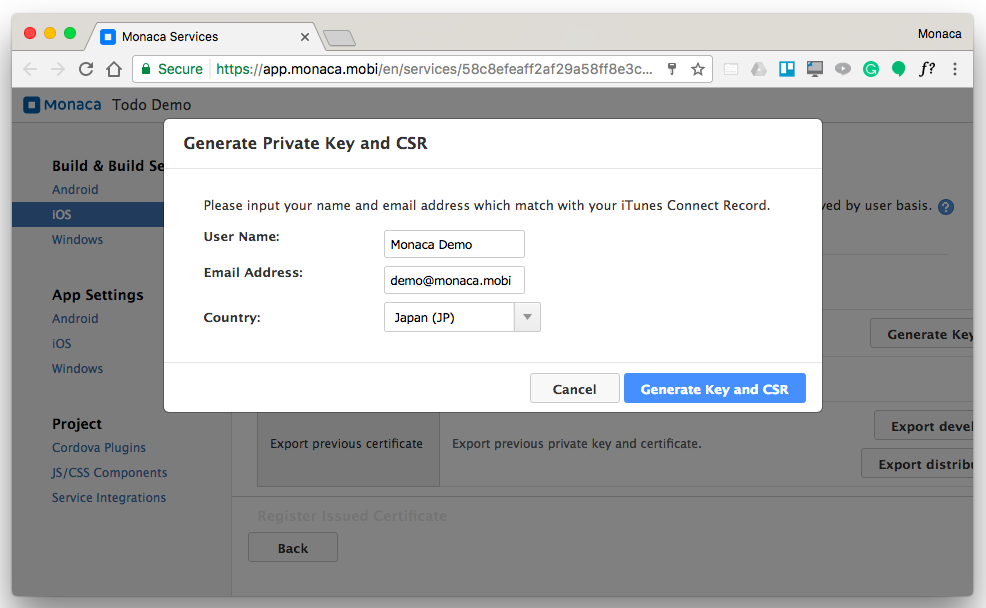Image resolution: width=986 pixels, height=608 pixels.
Task: Click the Trello extension icon
Action: (787, 69)
